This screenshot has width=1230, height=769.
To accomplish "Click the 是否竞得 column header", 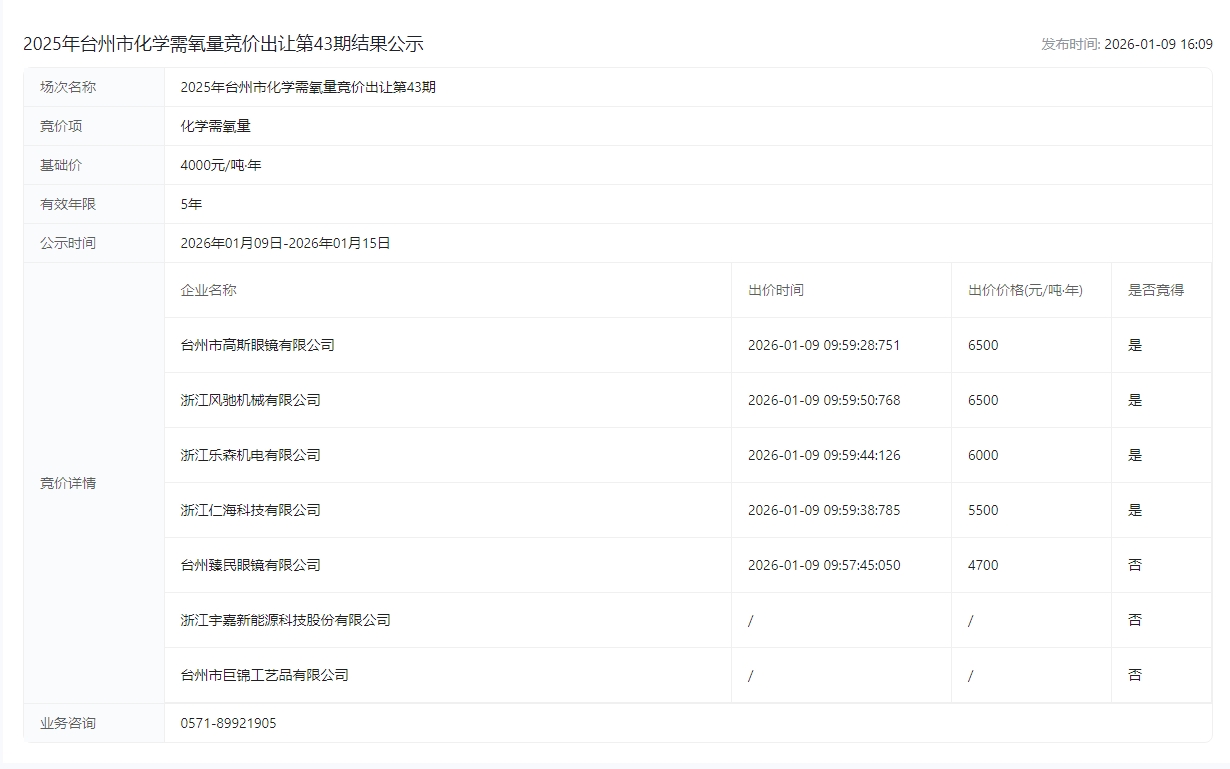I will 1155,290.
